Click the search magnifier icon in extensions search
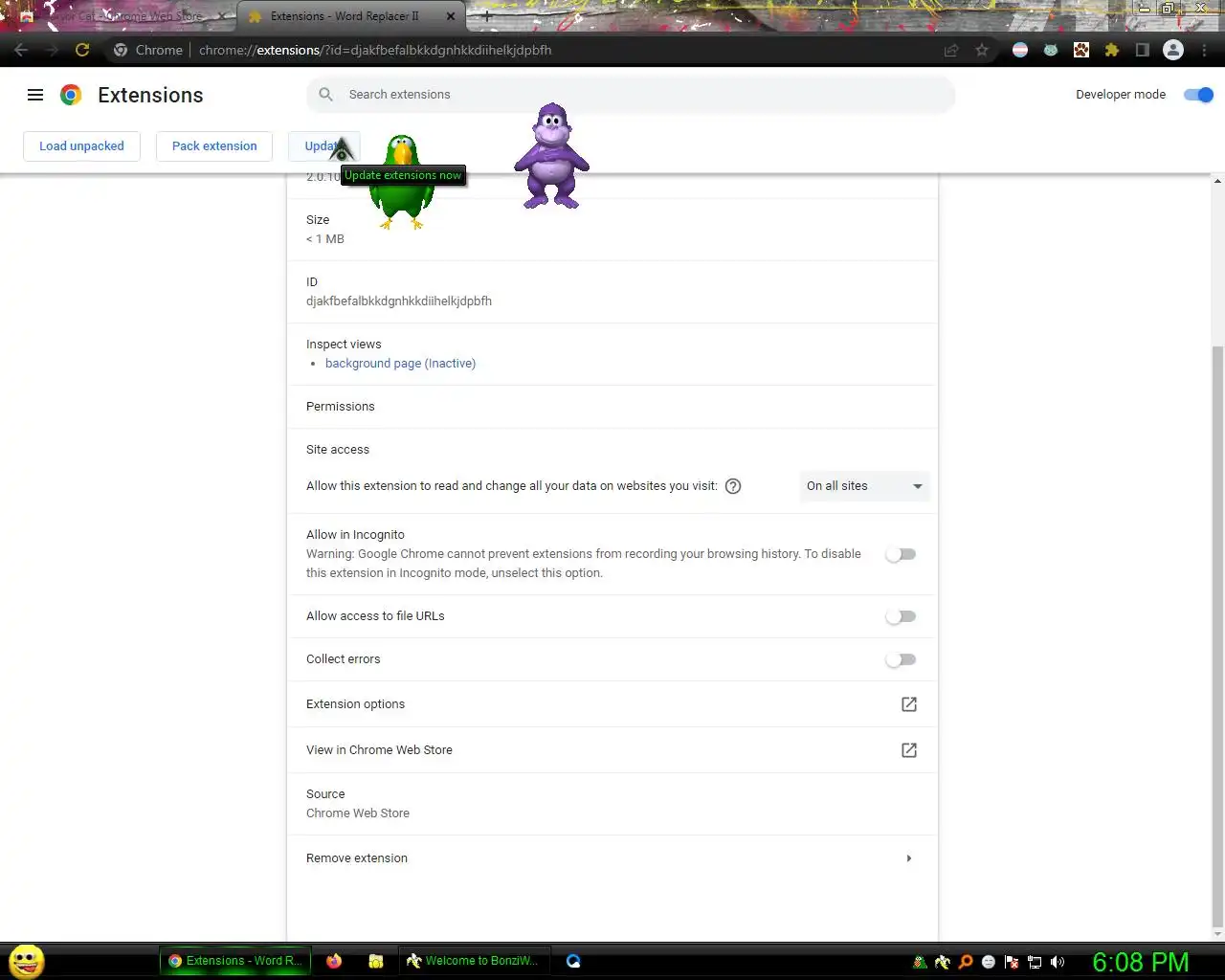 pyautogui.click(x=326, y=95)
